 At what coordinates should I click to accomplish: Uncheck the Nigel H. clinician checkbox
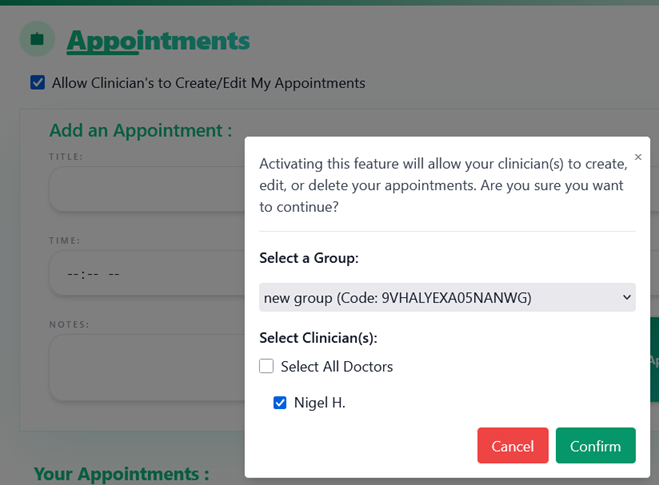tap(280, 403)
